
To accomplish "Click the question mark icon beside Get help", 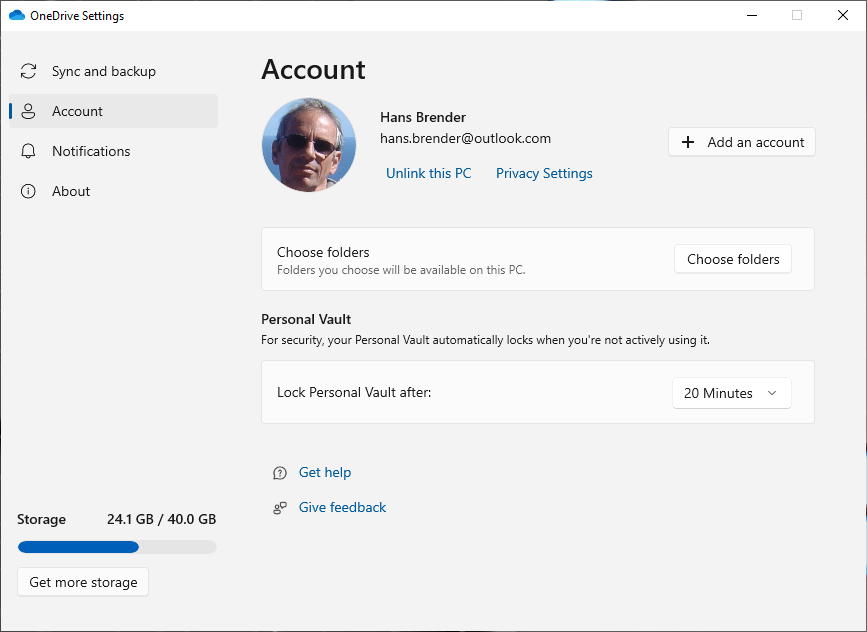I will click(x=280, y=473).
